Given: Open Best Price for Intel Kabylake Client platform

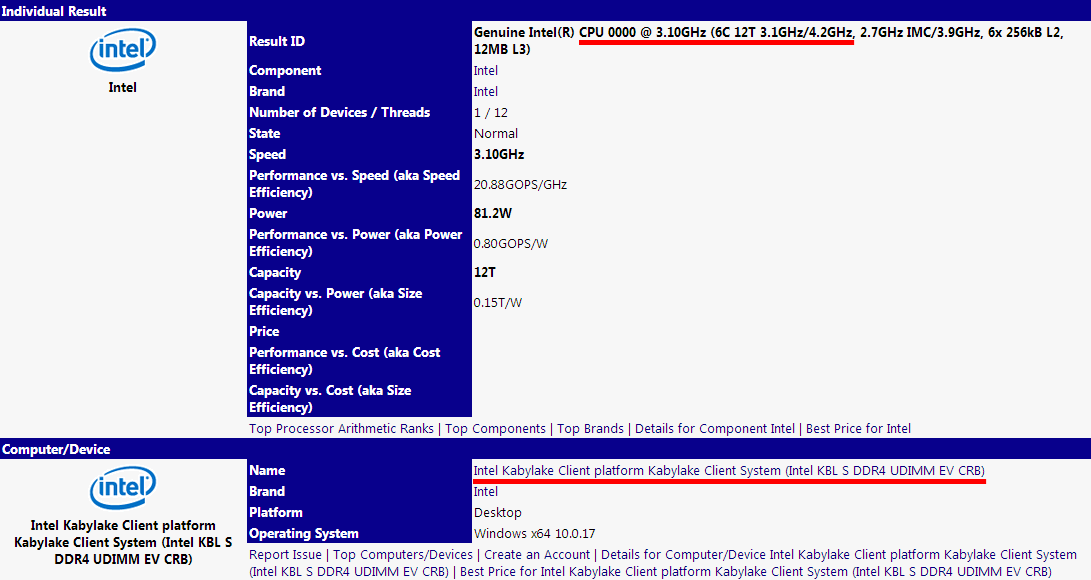Looking at the screenshot, I should [x=755, y=572].
